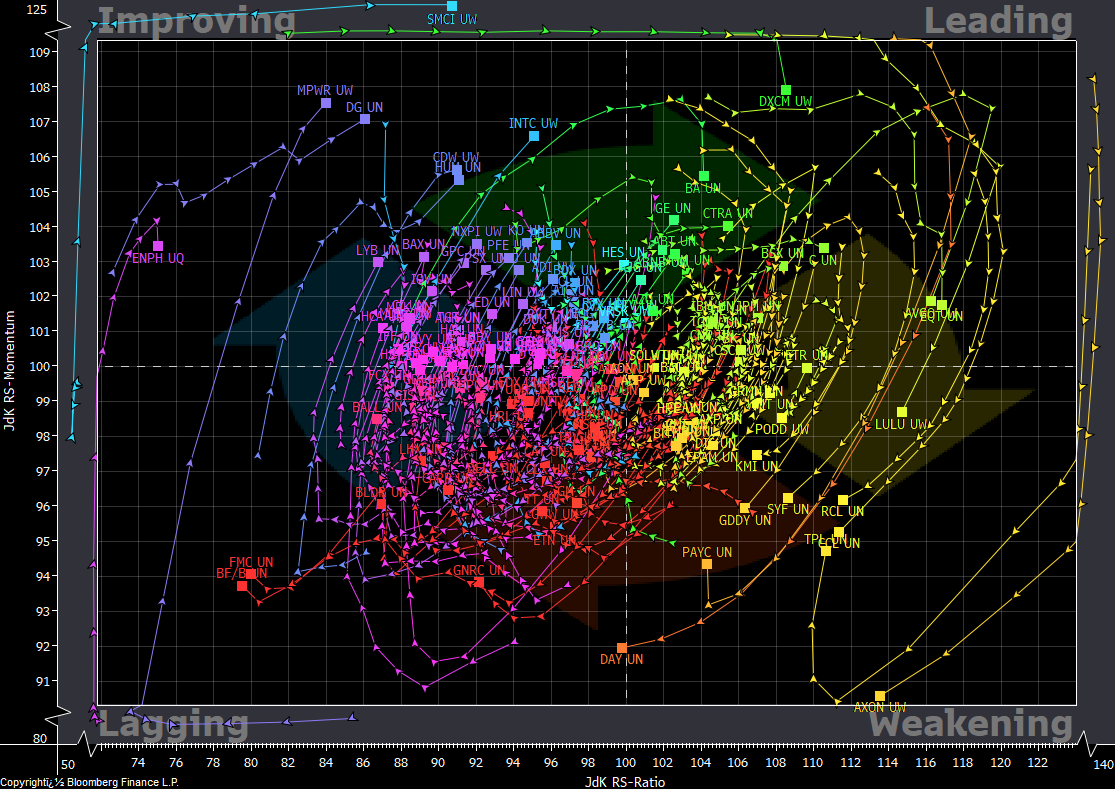Viewport: 1115px width, 789px height.
Task: Click the BA UN data point
Action: click(x=704, y=176)
